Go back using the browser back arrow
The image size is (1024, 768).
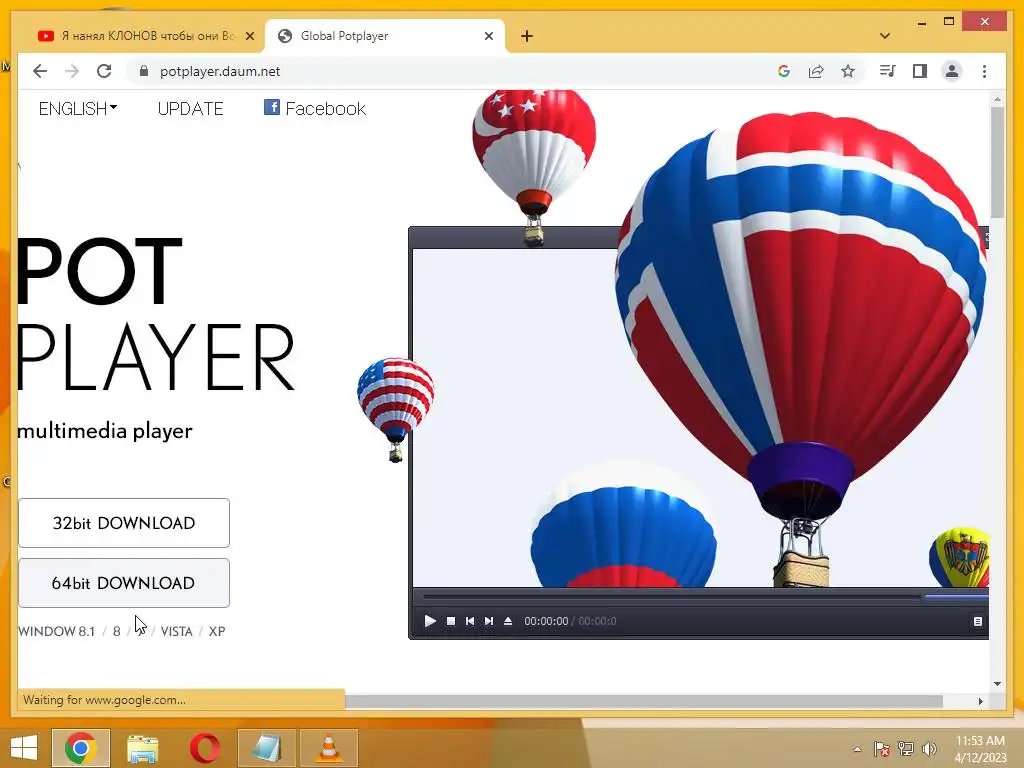tap(40, 71)
